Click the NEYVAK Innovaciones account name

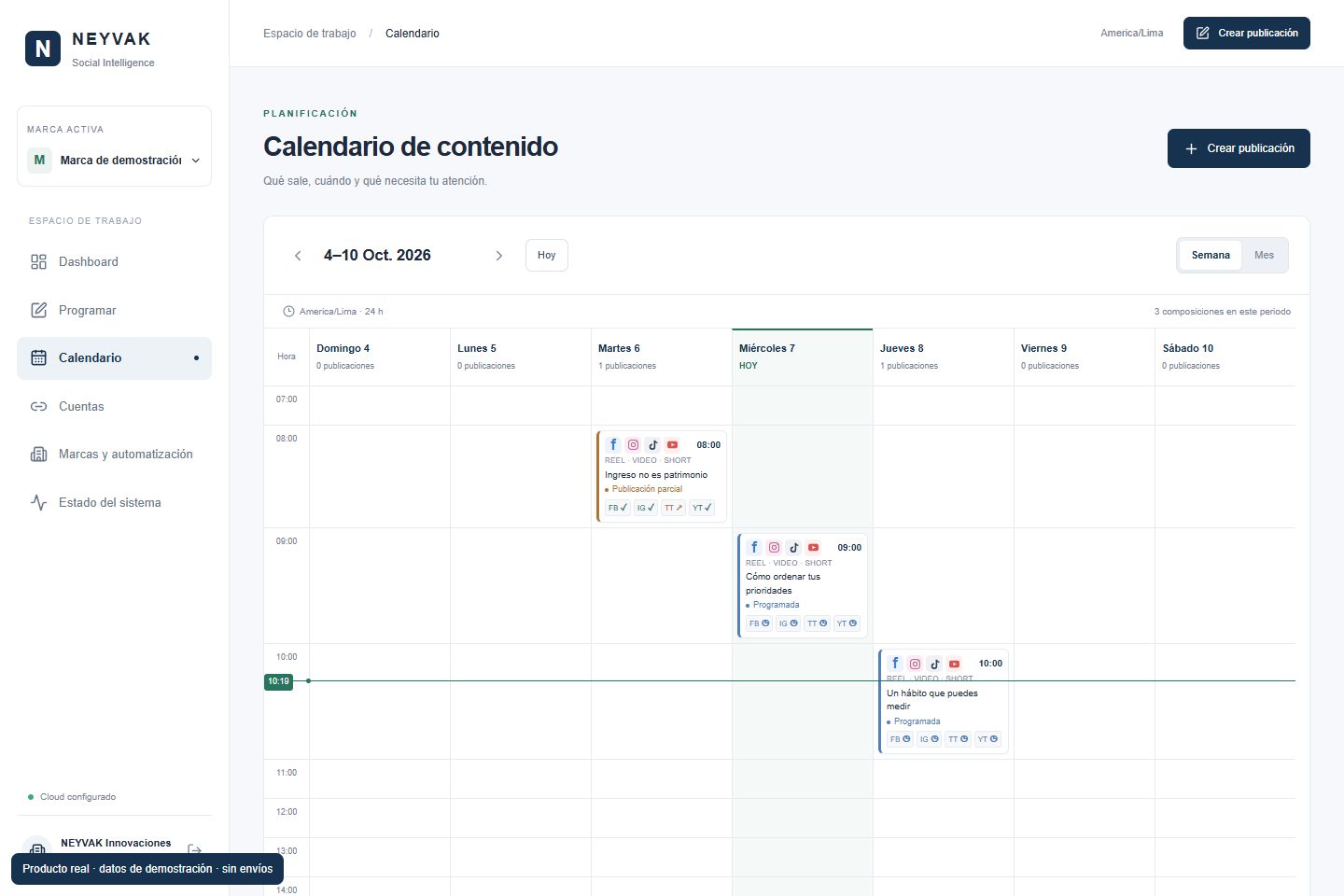tap(116, 843)
